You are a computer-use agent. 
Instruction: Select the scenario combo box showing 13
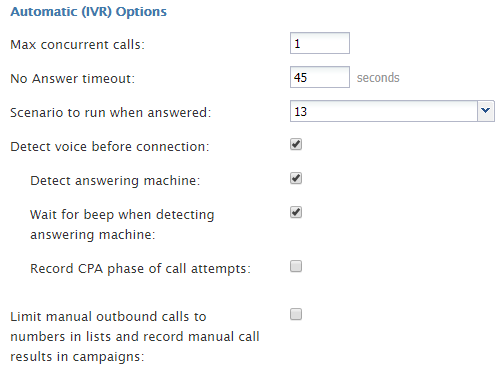click(x=392, y=111)
